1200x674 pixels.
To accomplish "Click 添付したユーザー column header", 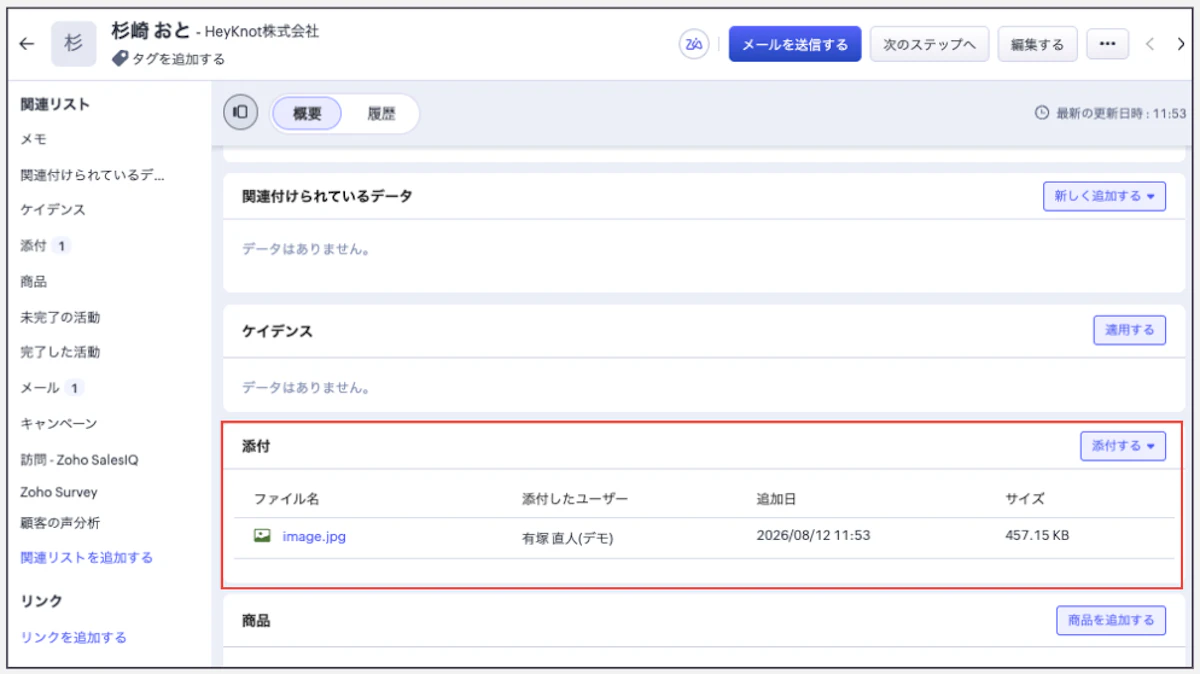I will (575, 498).
